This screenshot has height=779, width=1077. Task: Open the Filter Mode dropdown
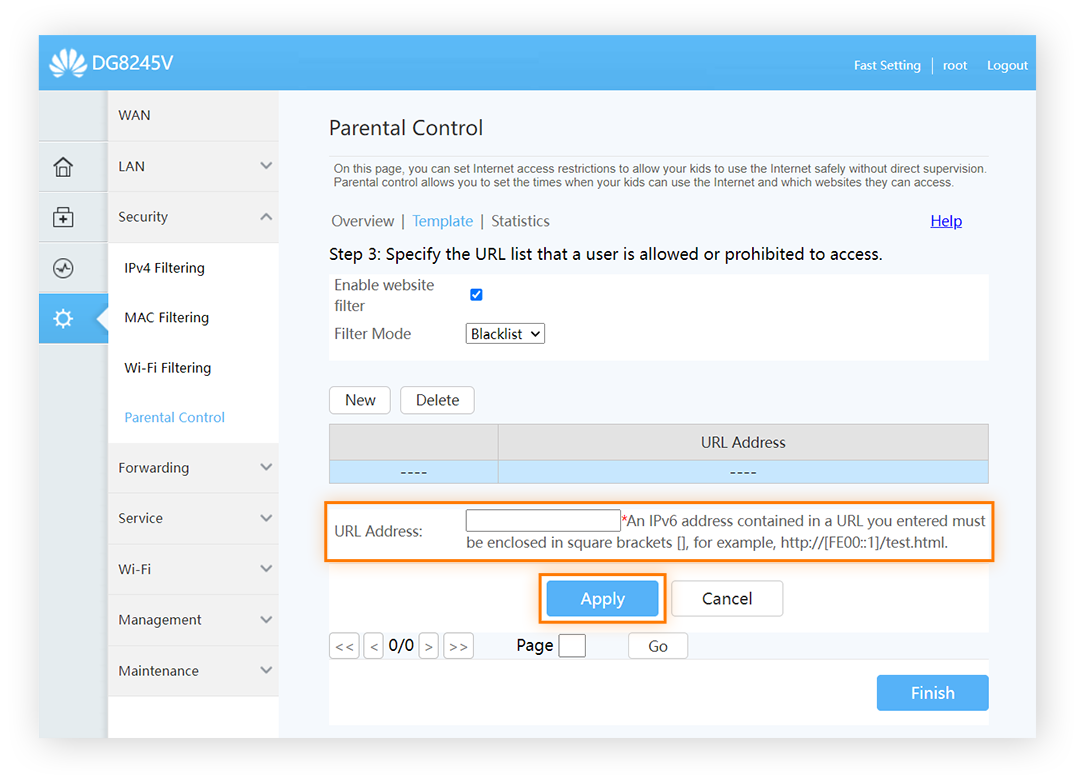click(505, 334)
